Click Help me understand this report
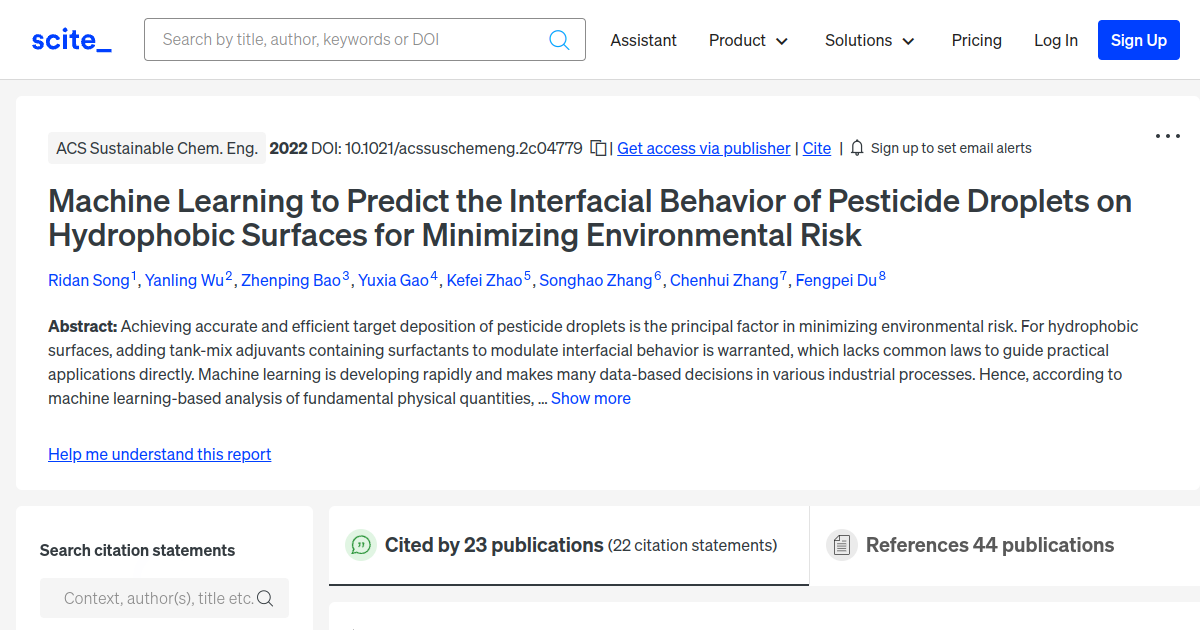 pyautogui.click(x=159, y=454)
